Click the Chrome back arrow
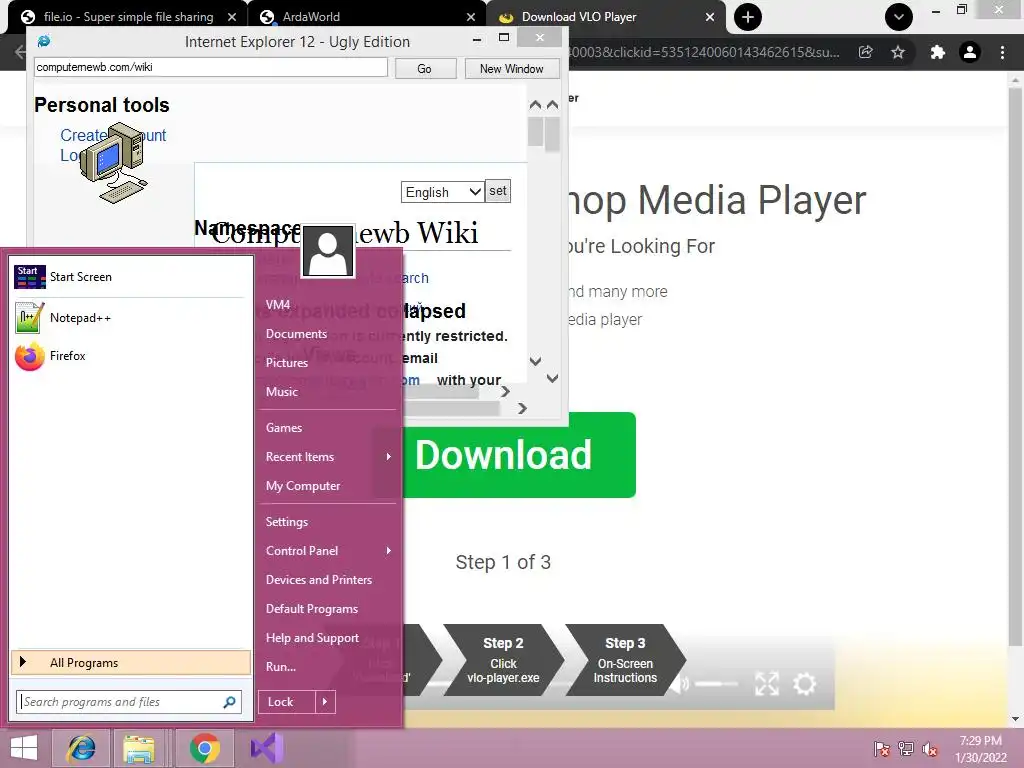Image resolution: width=1024 pixels, height=768 pixels. tap(19, 52)
